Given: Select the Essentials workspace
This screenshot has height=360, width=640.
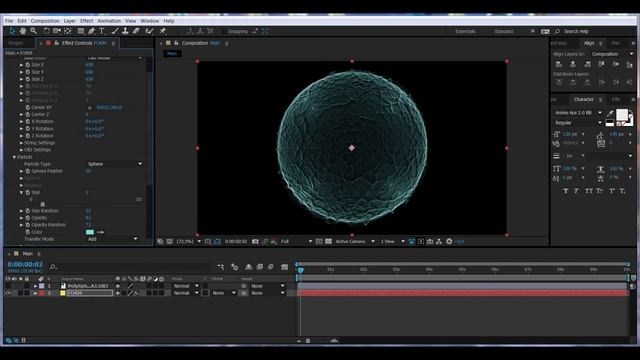Looking at the screenshot, I should point(465,31).
